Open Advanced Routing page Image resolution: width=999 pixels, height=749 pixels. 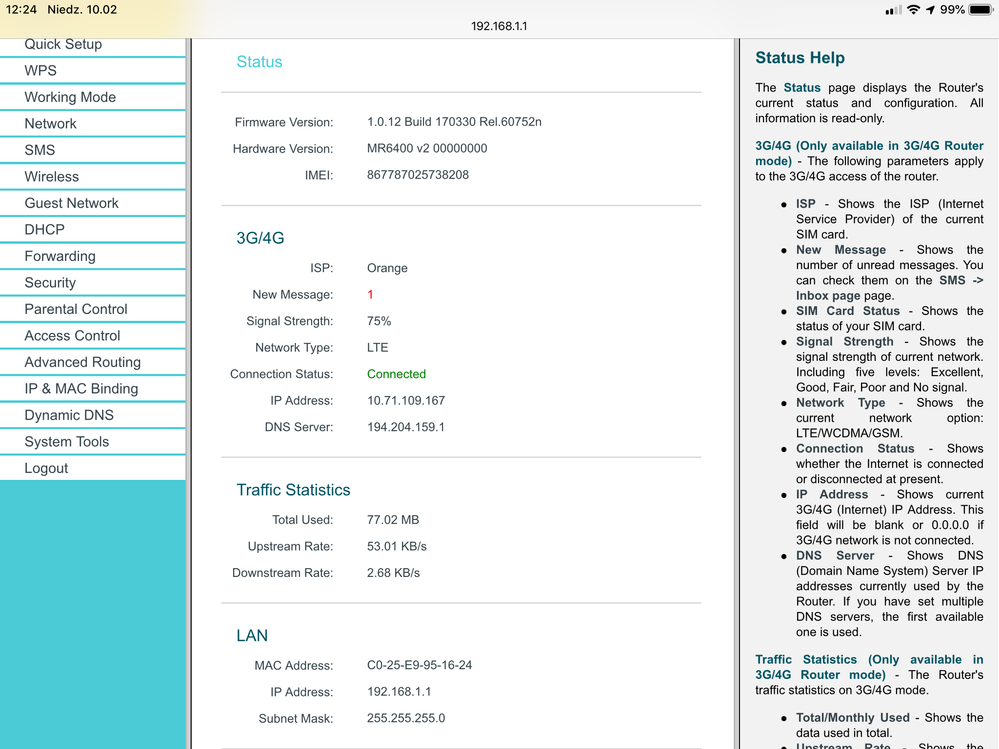[83, 362]
